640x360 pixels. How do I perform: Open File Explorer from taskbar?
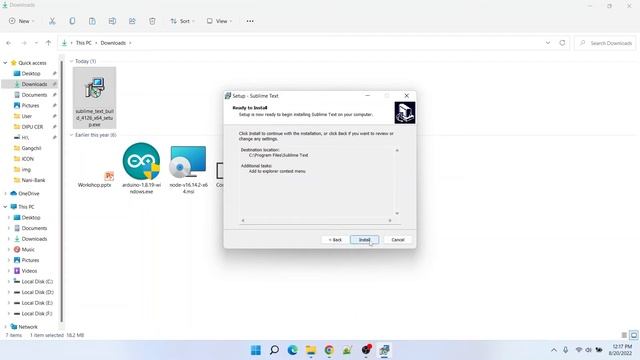(311, 350)
